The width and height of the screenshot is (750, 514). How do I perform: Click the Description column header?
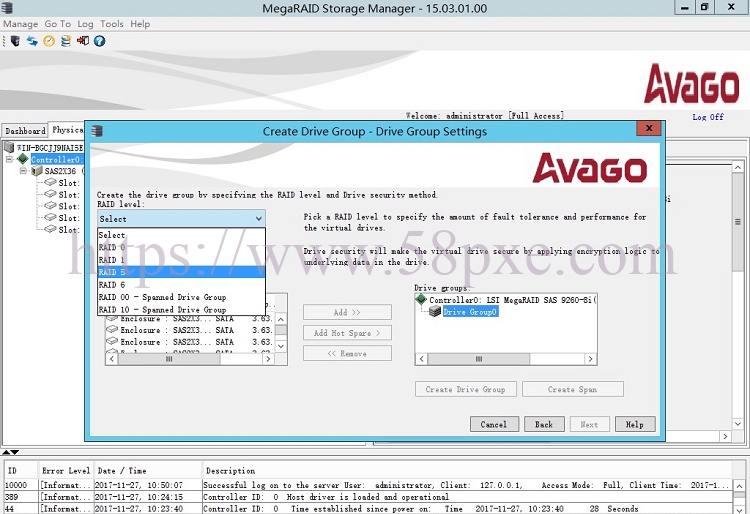(467, 470)
